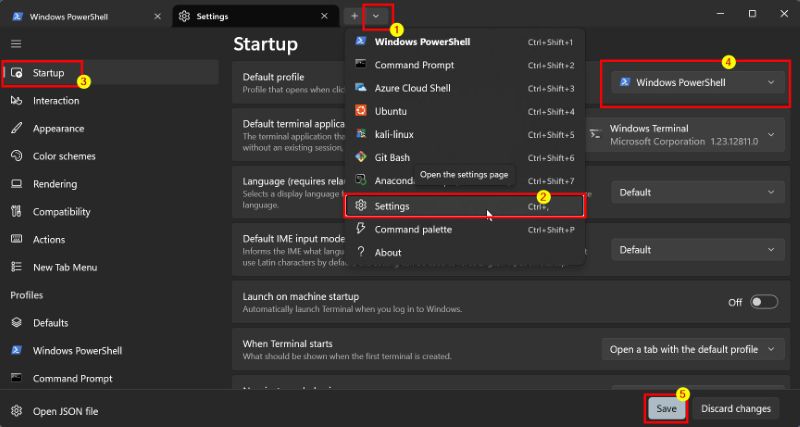Click the Open JSON file gear icon
This screenshot has width=800, height=427.
(x=16, y=411)
